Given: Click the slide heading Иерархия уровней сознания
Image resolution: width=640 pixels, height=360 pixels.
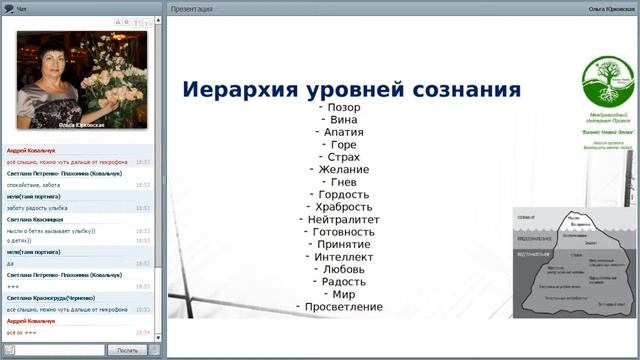Looking at the screenshot, I should point(351,89).
